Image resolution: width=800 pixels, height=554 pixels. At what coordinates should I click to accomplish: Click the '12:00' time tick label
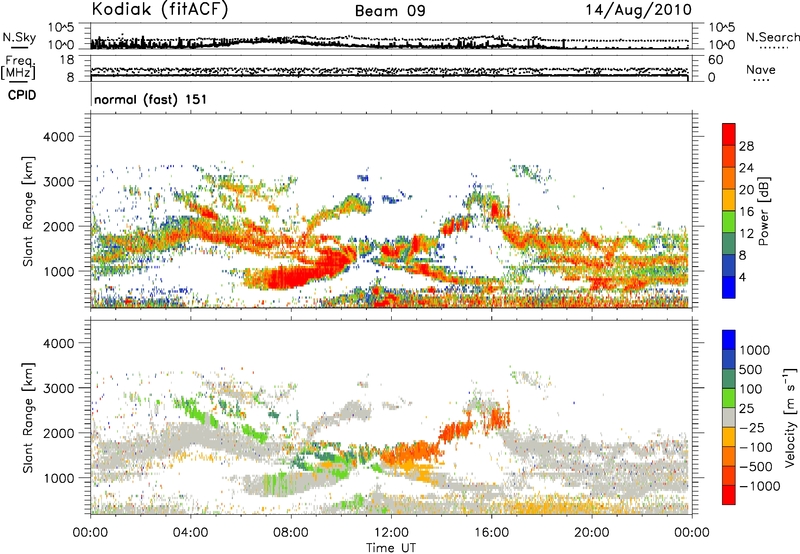[391, 533]
